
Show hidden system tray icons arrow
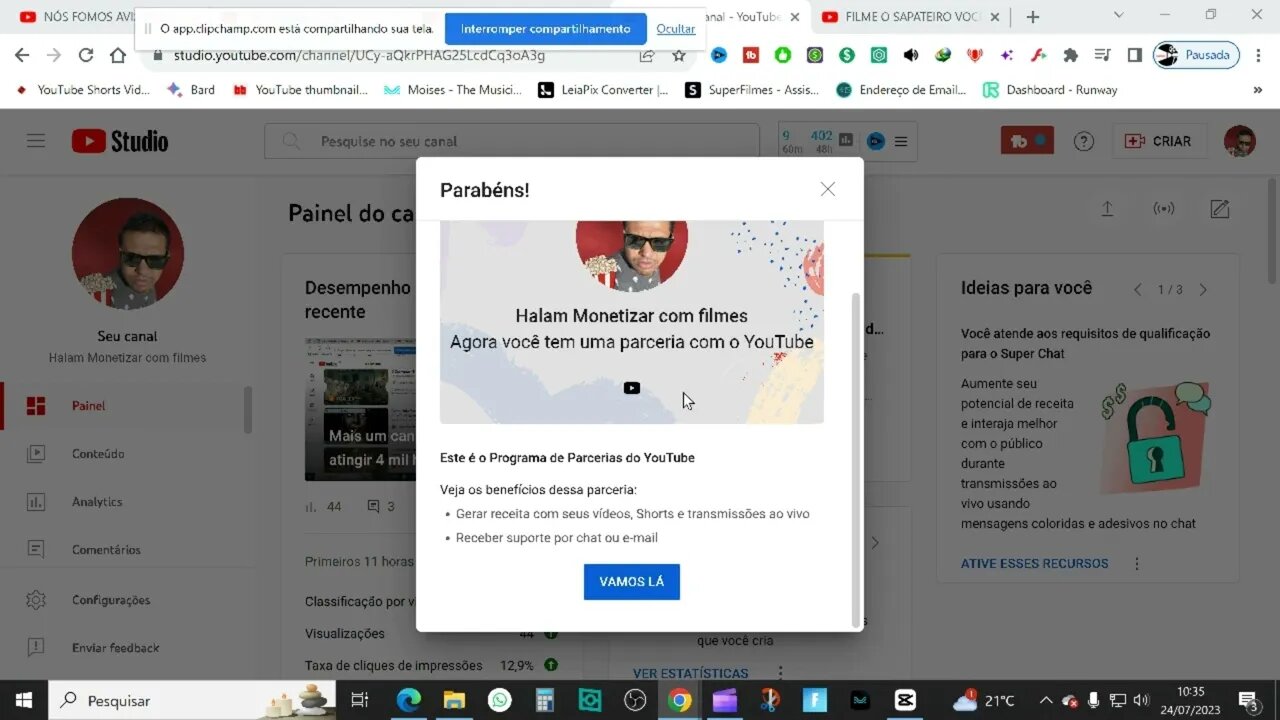(1046, 700)
